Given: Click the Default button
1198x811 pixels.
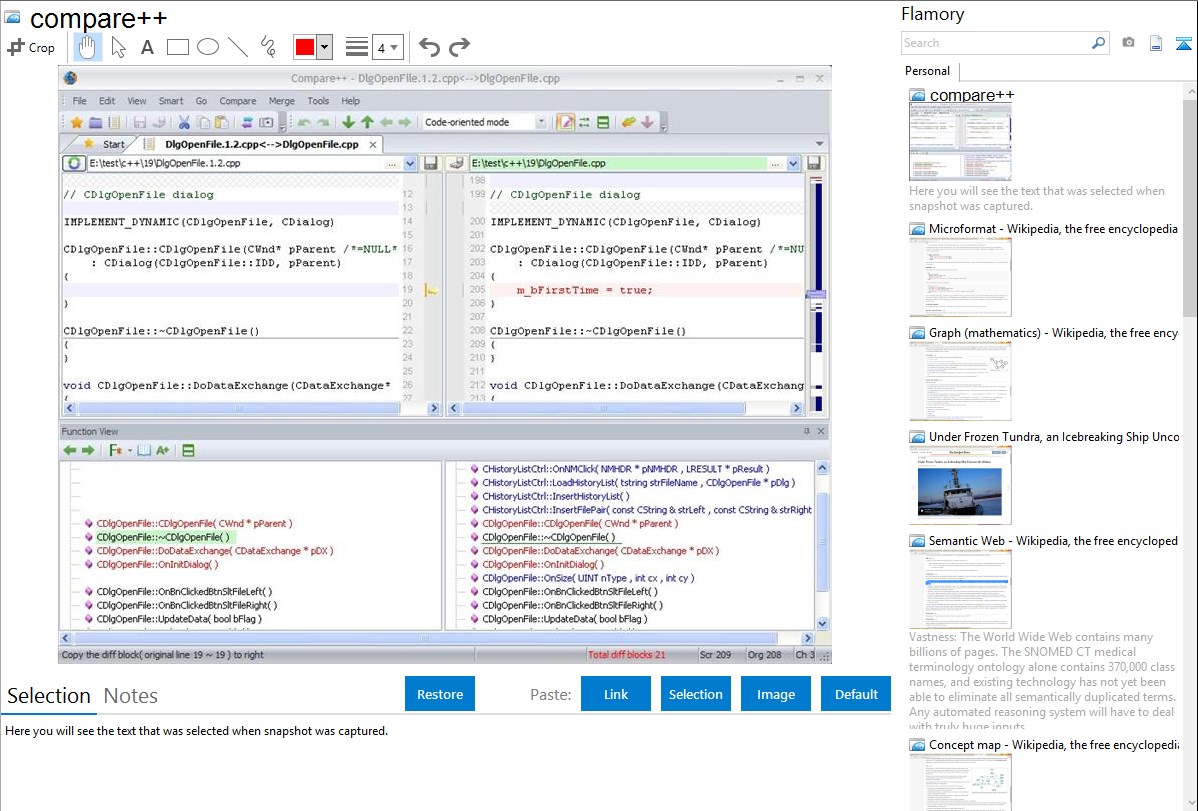Looking at the screenshot, I should pyautogui.click(x=856, y=694).
